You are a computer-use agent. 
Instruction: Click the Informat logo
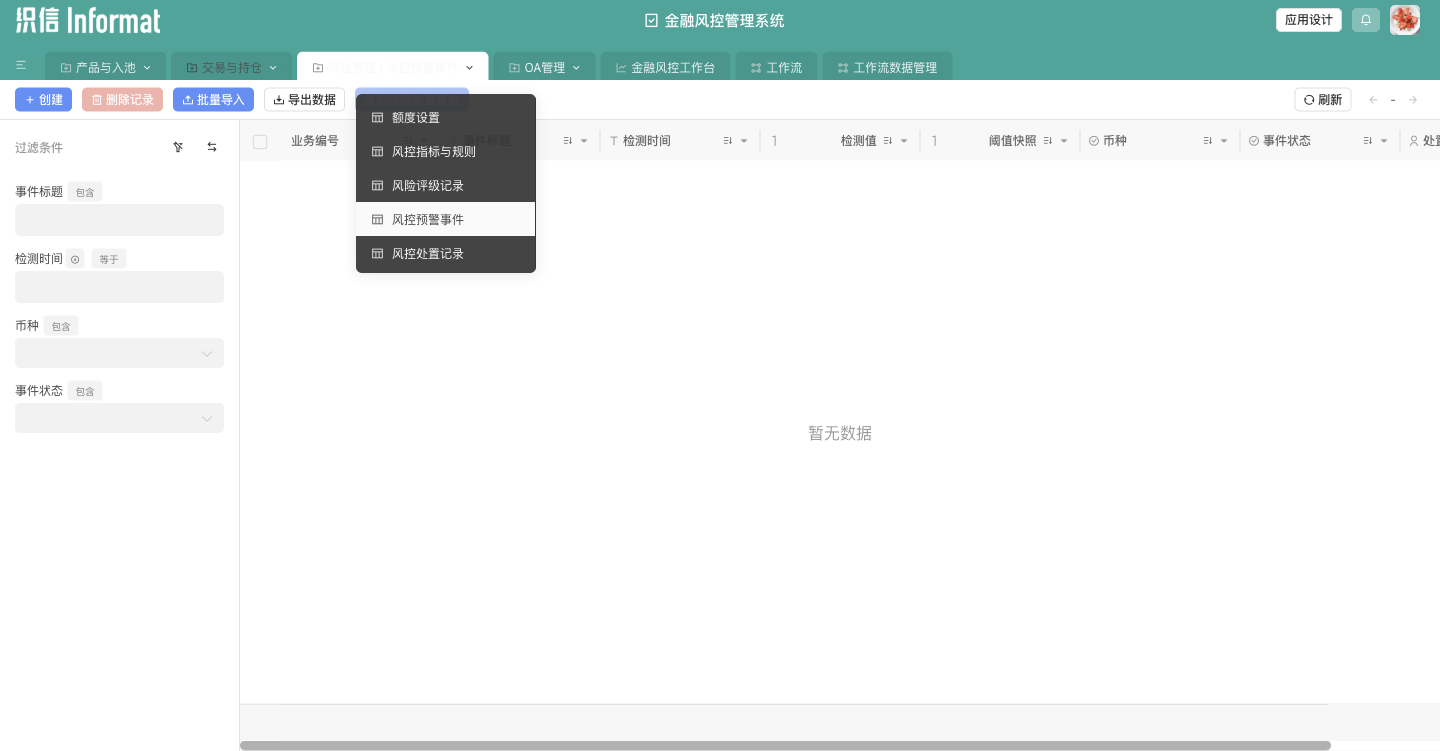[88, 20]
